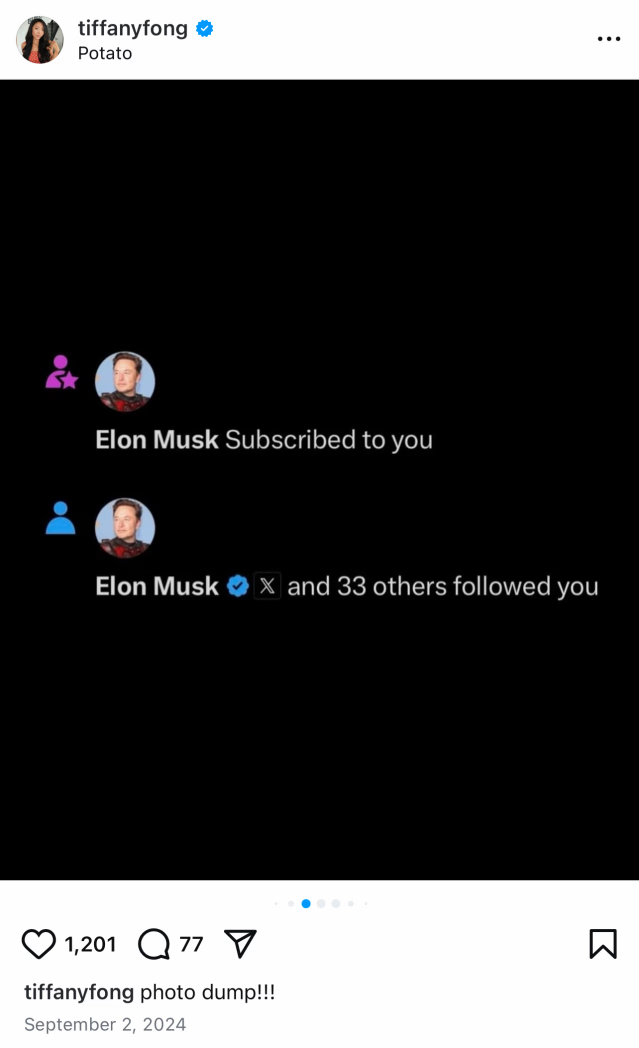639x1048 pixels.
Task: Open tiffanyfong's profile picture
Action: point(39,39)
